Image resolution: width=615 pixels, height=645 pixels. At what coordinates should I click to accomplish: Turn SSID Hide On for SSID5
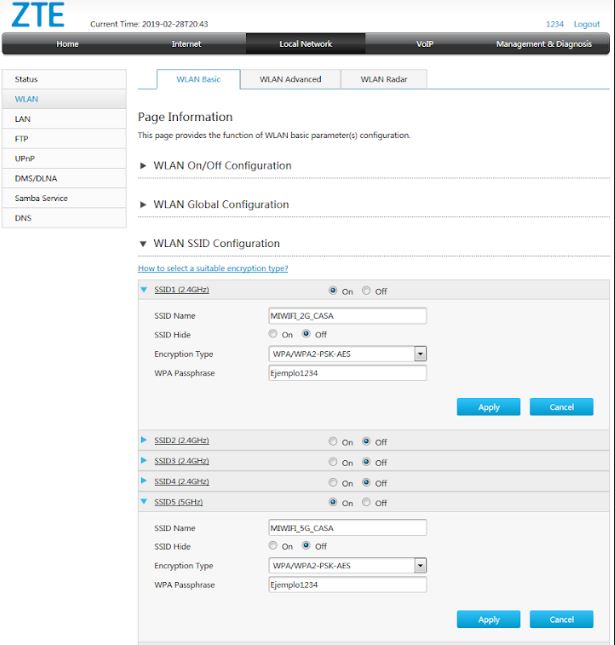coord(273,545)
